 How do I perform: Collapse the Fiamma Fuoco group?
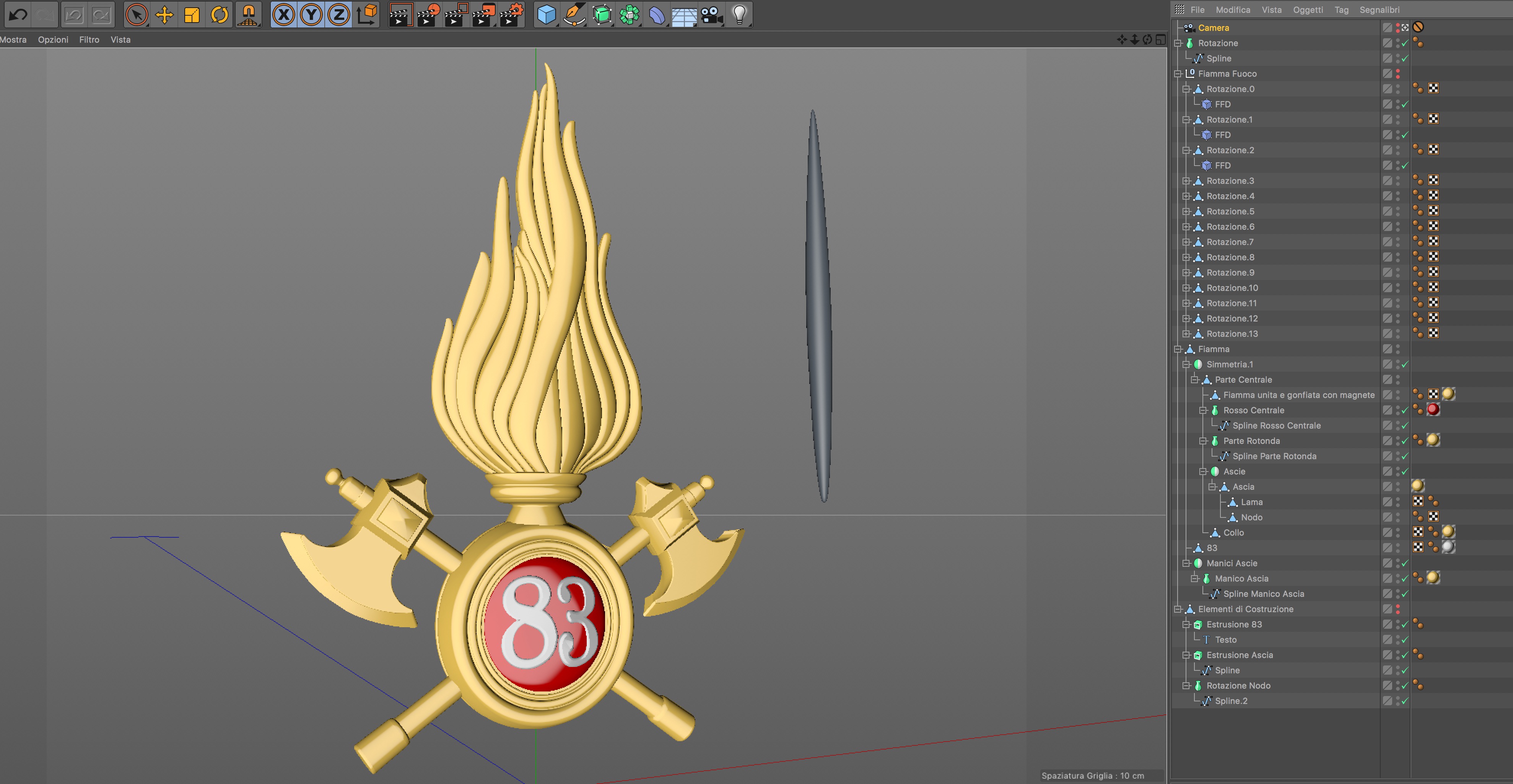(x=1178, y=74)
